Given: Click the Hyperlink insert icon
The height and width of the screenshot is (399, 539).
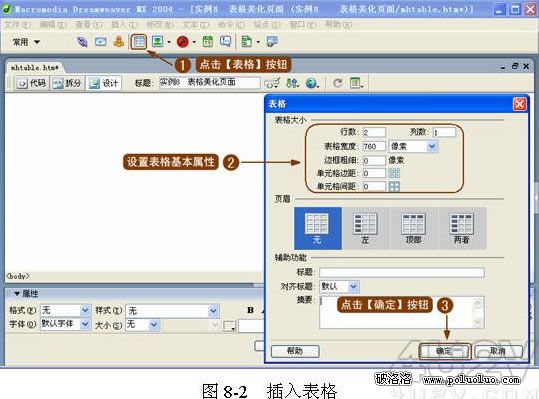Looking at the screenshot, I should click(82, 42).
